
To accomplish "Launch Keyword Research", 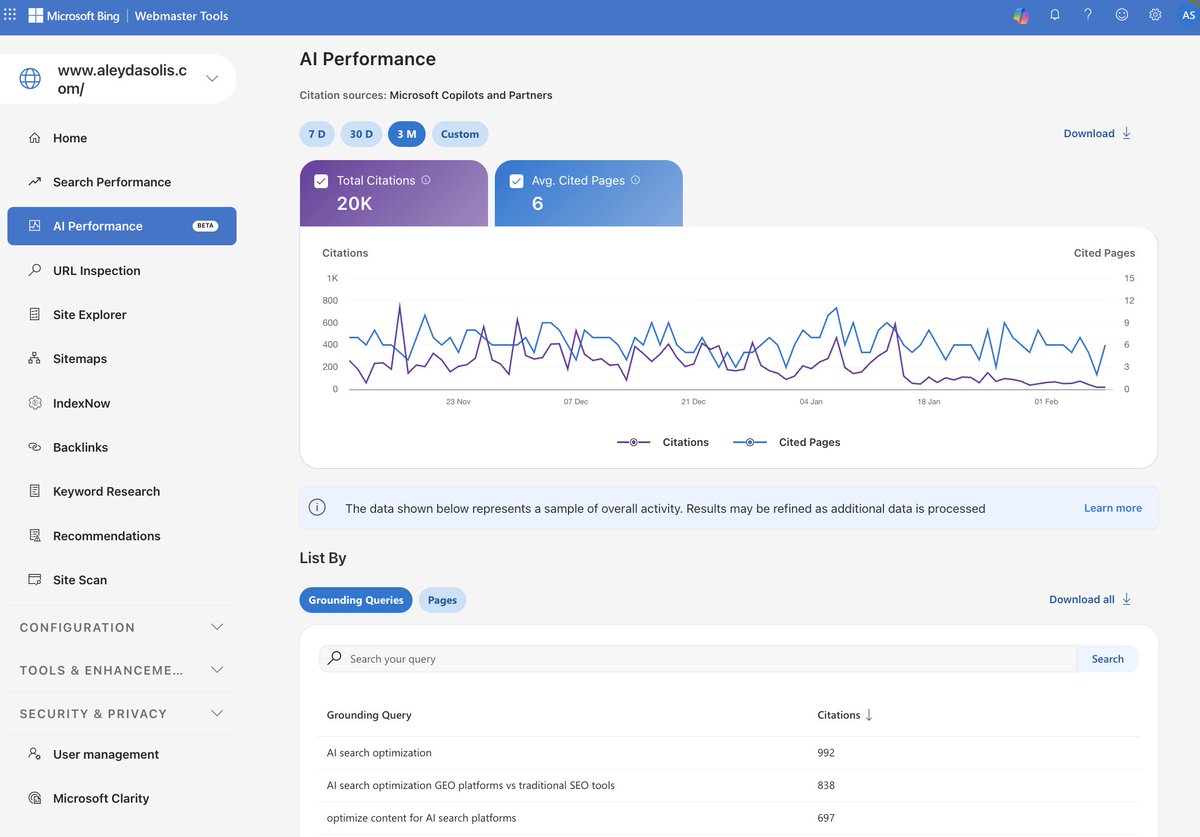I will point(106,491).
